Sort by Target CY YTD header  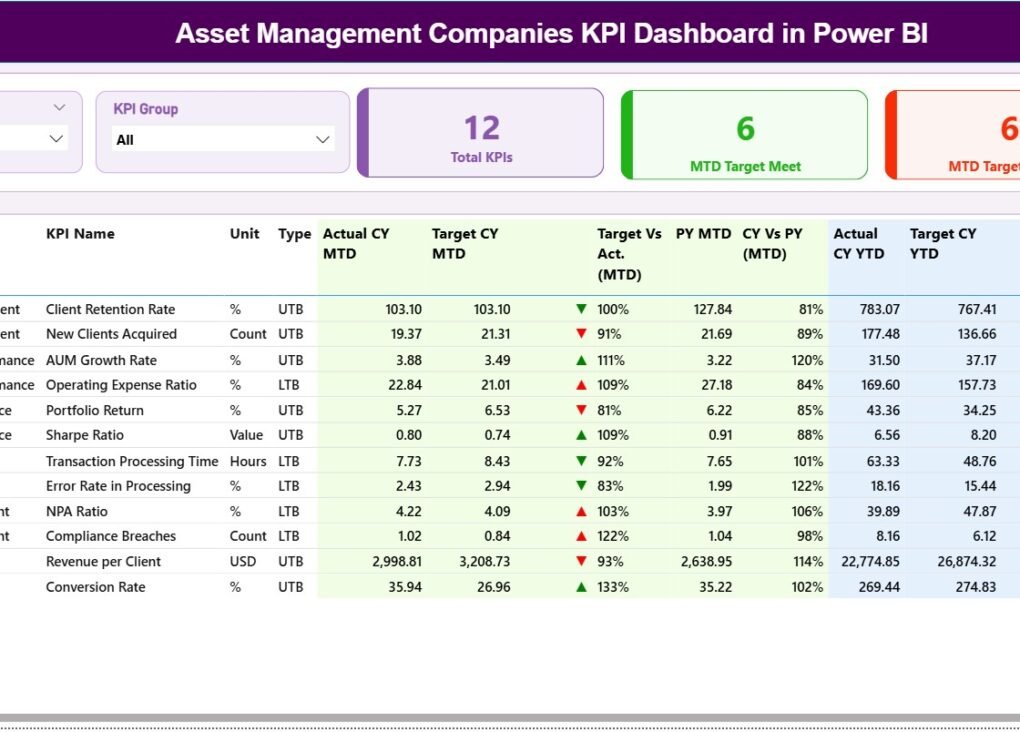[x=943, y=243]
